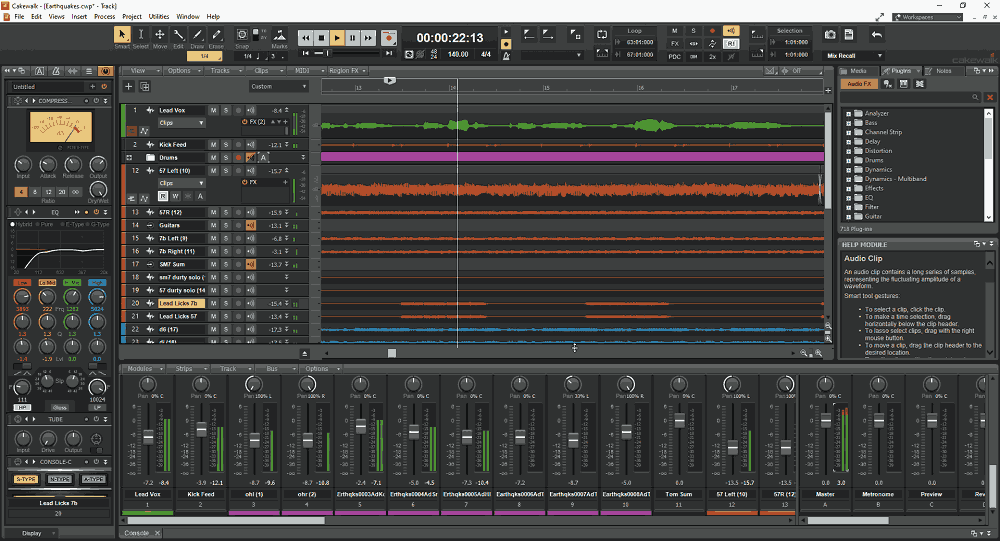Image resolution: width=1000 pixels, height=541 pixels.
Task: Toggle the Loop on/off icon
Action: 602,34
